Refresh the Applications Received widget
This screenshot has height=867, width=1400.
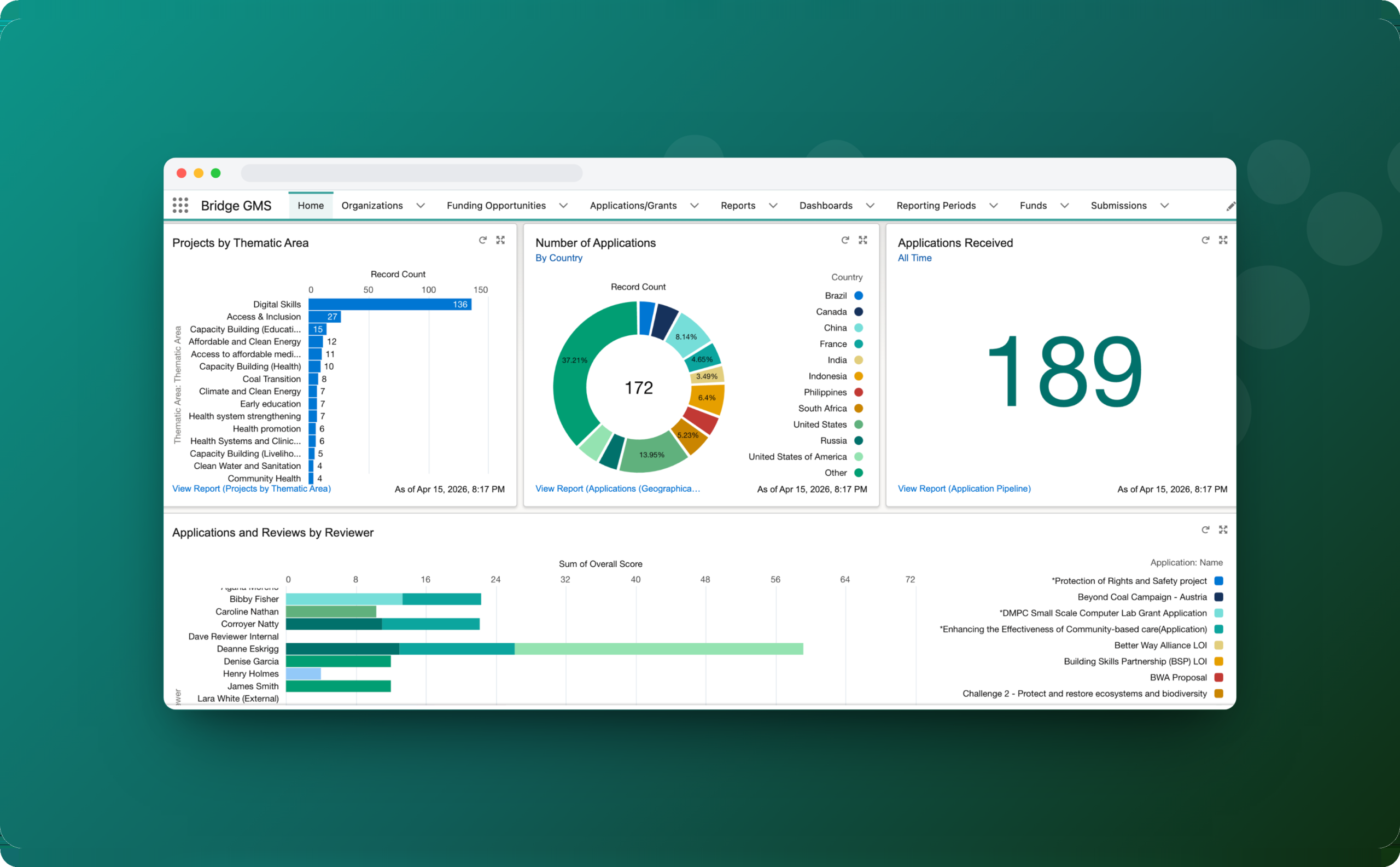pyautogui.click(x=1206, y=240)
